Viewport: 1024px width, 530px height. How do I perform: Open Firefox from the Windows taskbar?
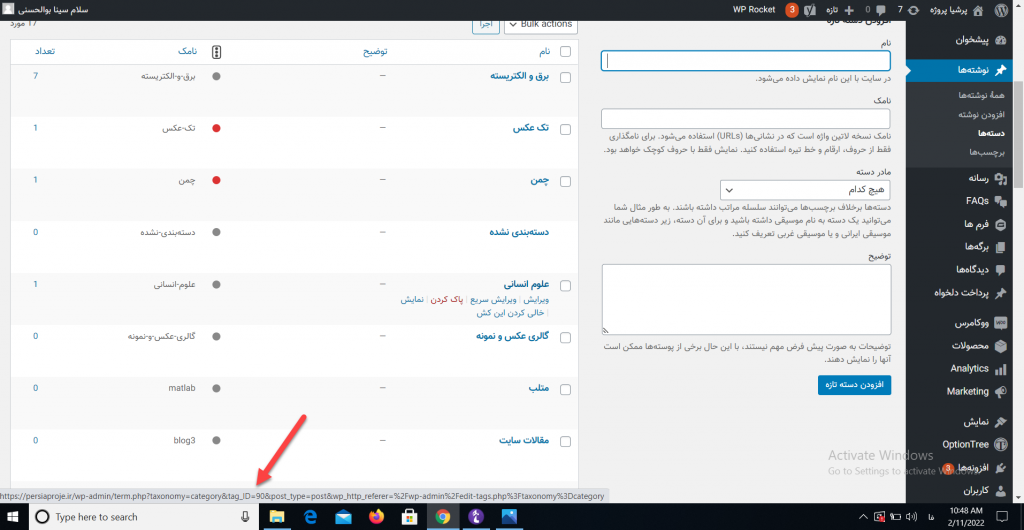376,517
